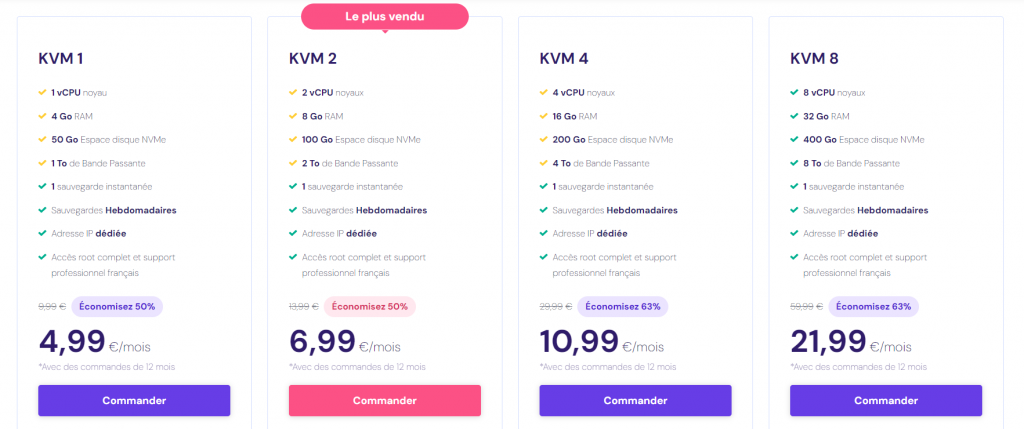Click the 'Le plus vendu' badge
This screenshot has width=1024, height=429.
pyautogui.click(x=384, y=16)
